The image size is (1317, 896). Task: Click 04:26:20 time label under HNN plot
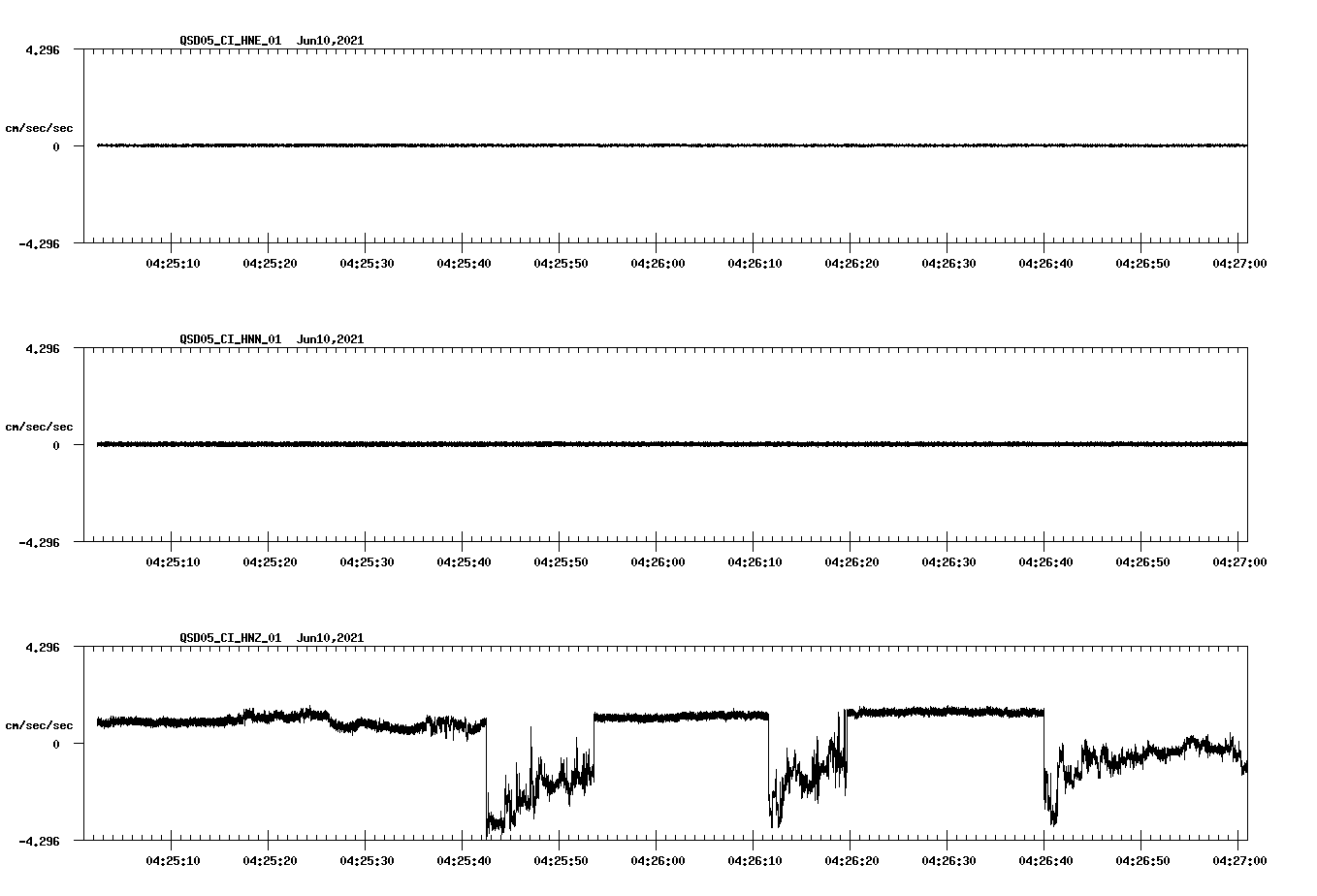(x=851, y=561)
